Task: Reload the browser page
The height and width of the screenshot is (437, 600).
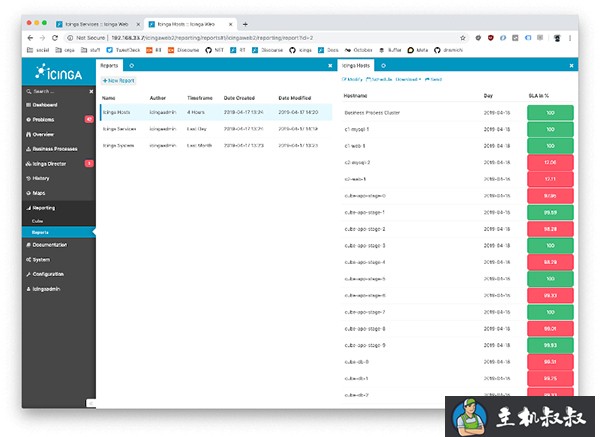Action: [x=55, y=38]
